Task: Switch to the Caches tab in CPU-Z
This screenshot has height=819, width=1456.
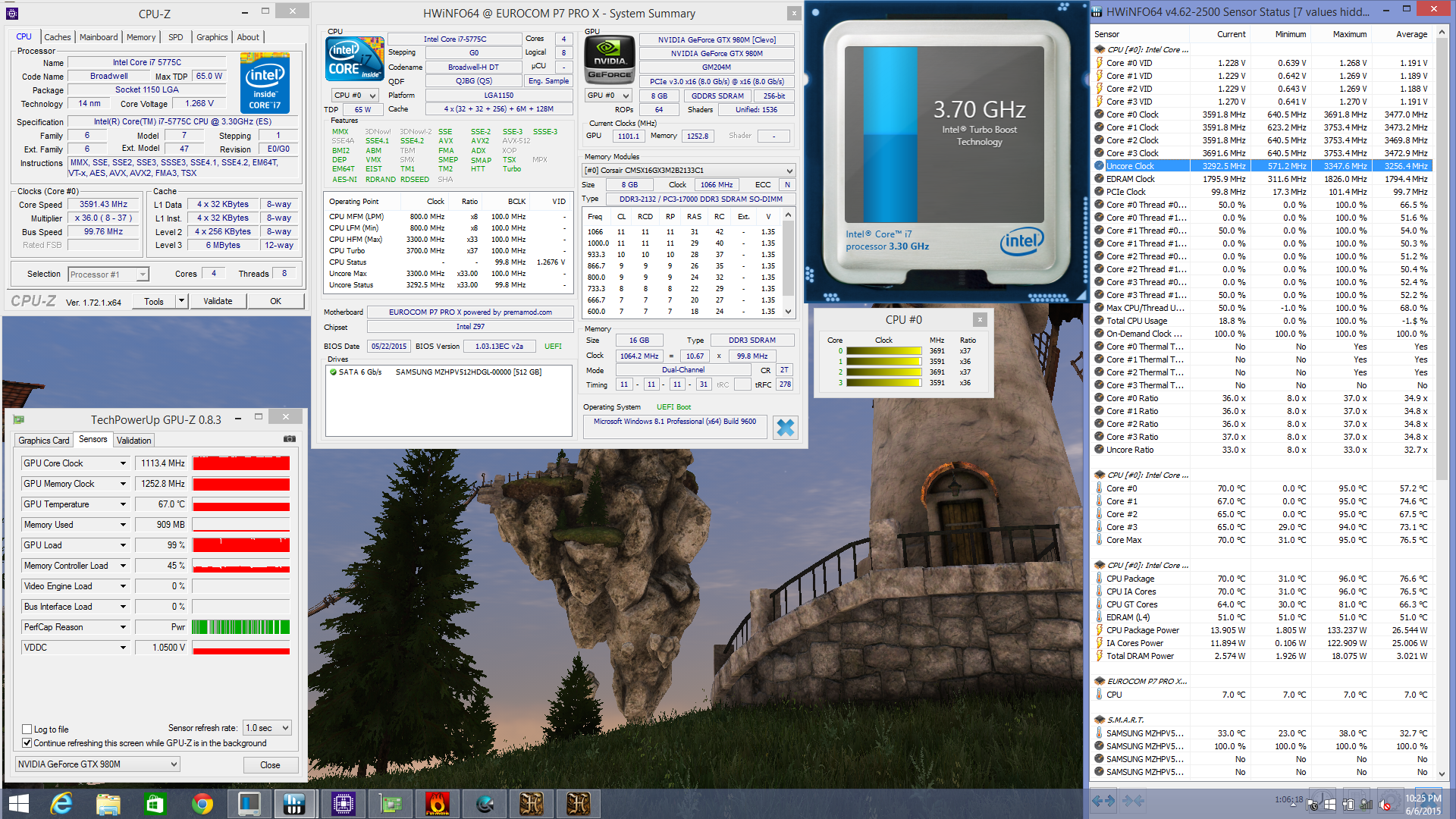Action: click(57, 37)
